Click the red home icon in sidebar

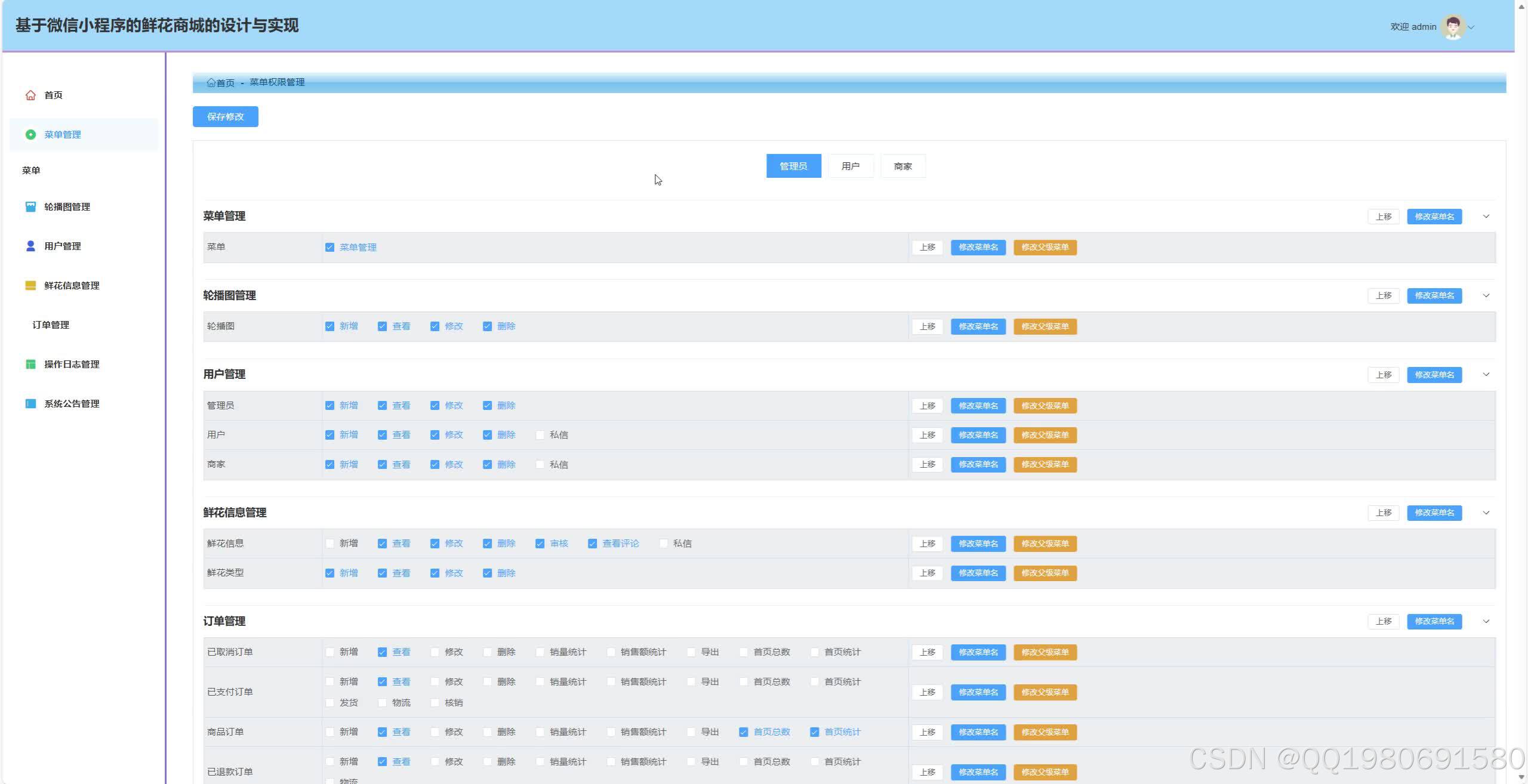[30, 95]
